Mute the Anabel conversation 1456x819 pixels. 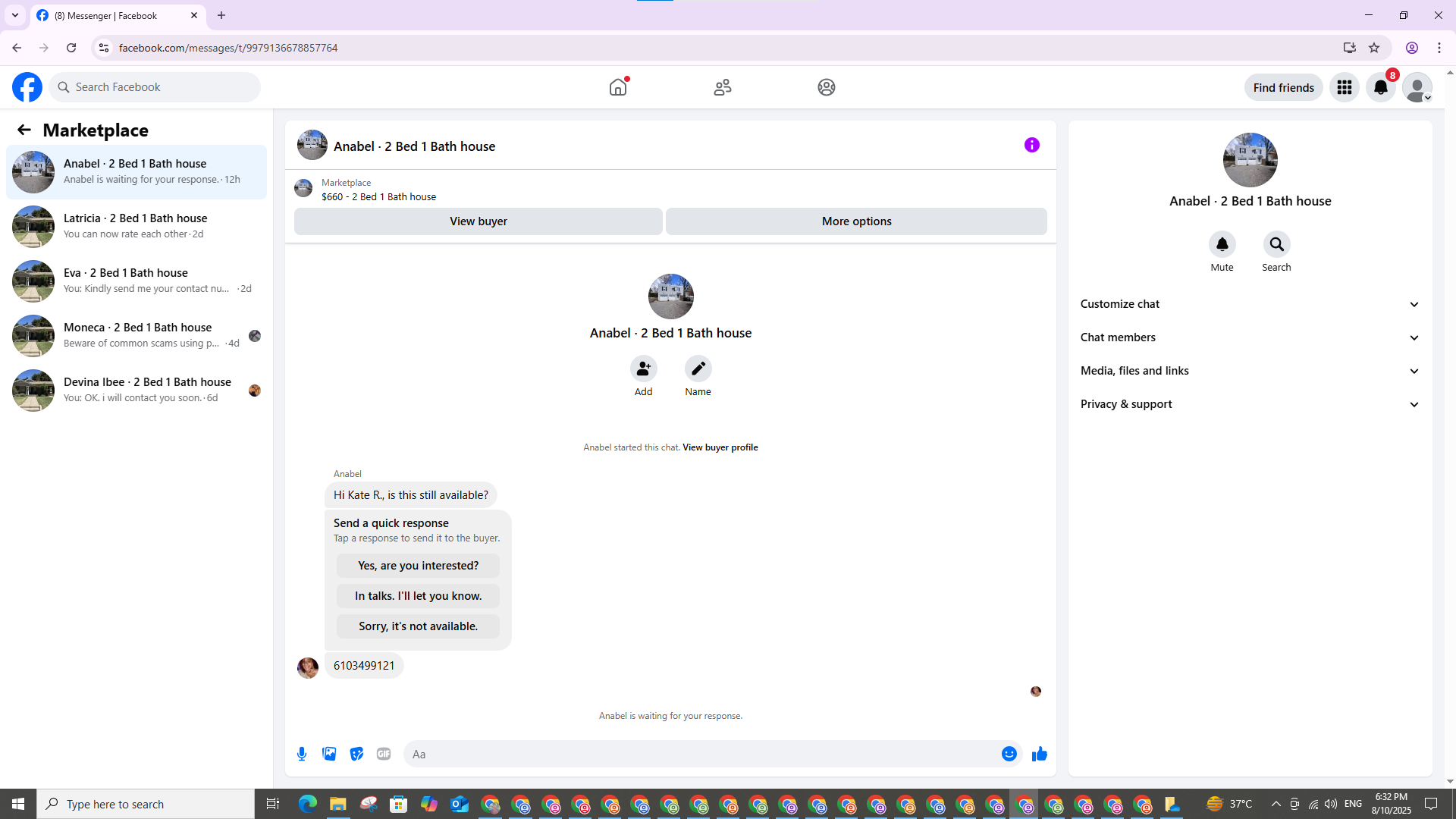pos(1222,244)
